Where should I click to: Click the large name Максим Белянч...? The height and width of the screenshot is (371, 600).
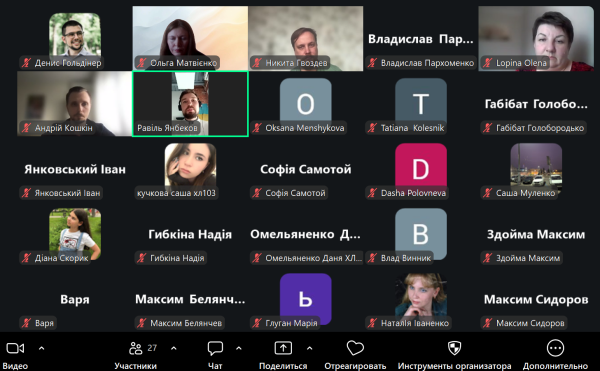pyautogui.click(x=190, y=299)
